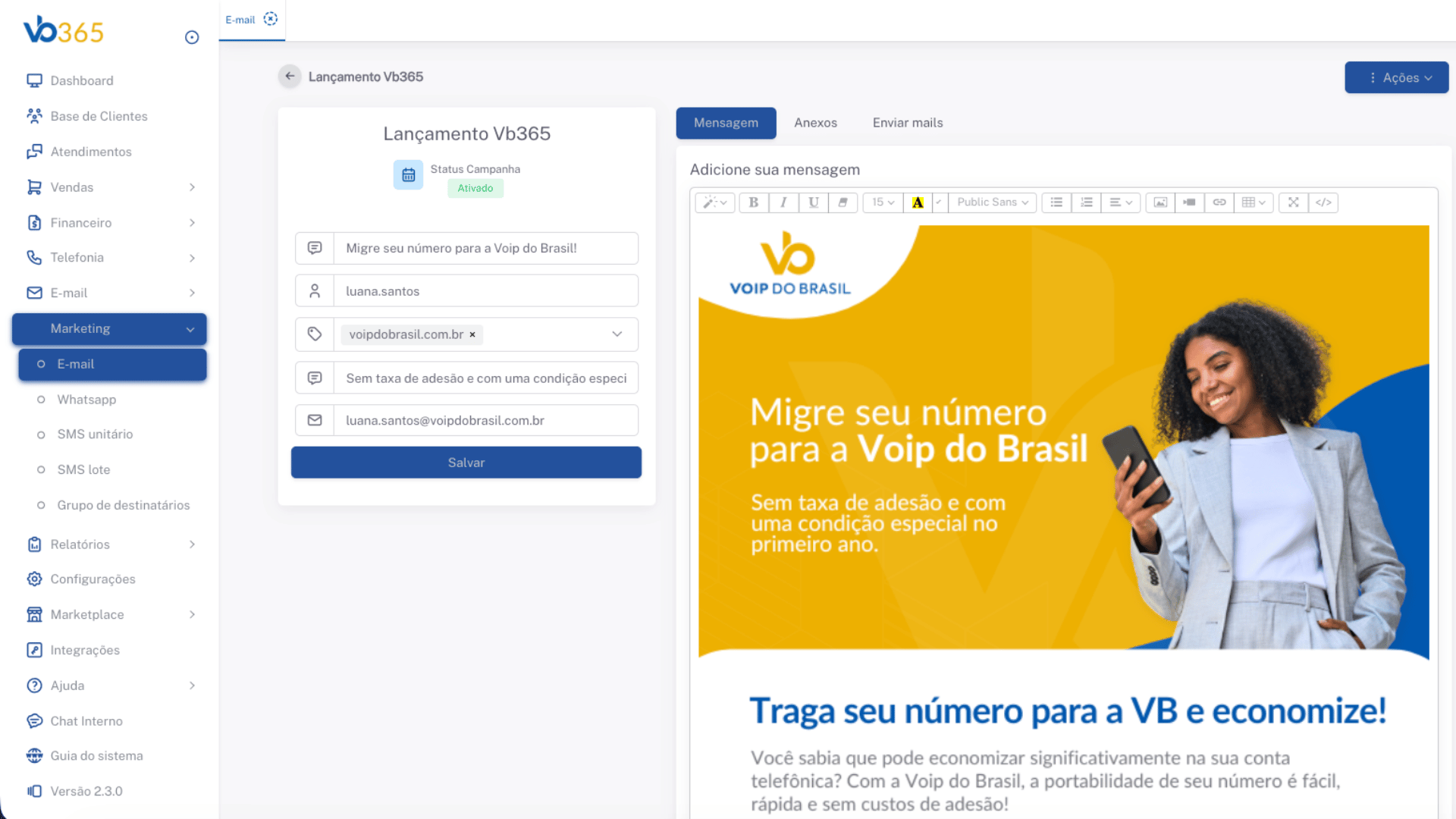This screenshot has height=819, width=1456.
Task: Expand the Vendas sidebar menu
Action: click(109, 187)
